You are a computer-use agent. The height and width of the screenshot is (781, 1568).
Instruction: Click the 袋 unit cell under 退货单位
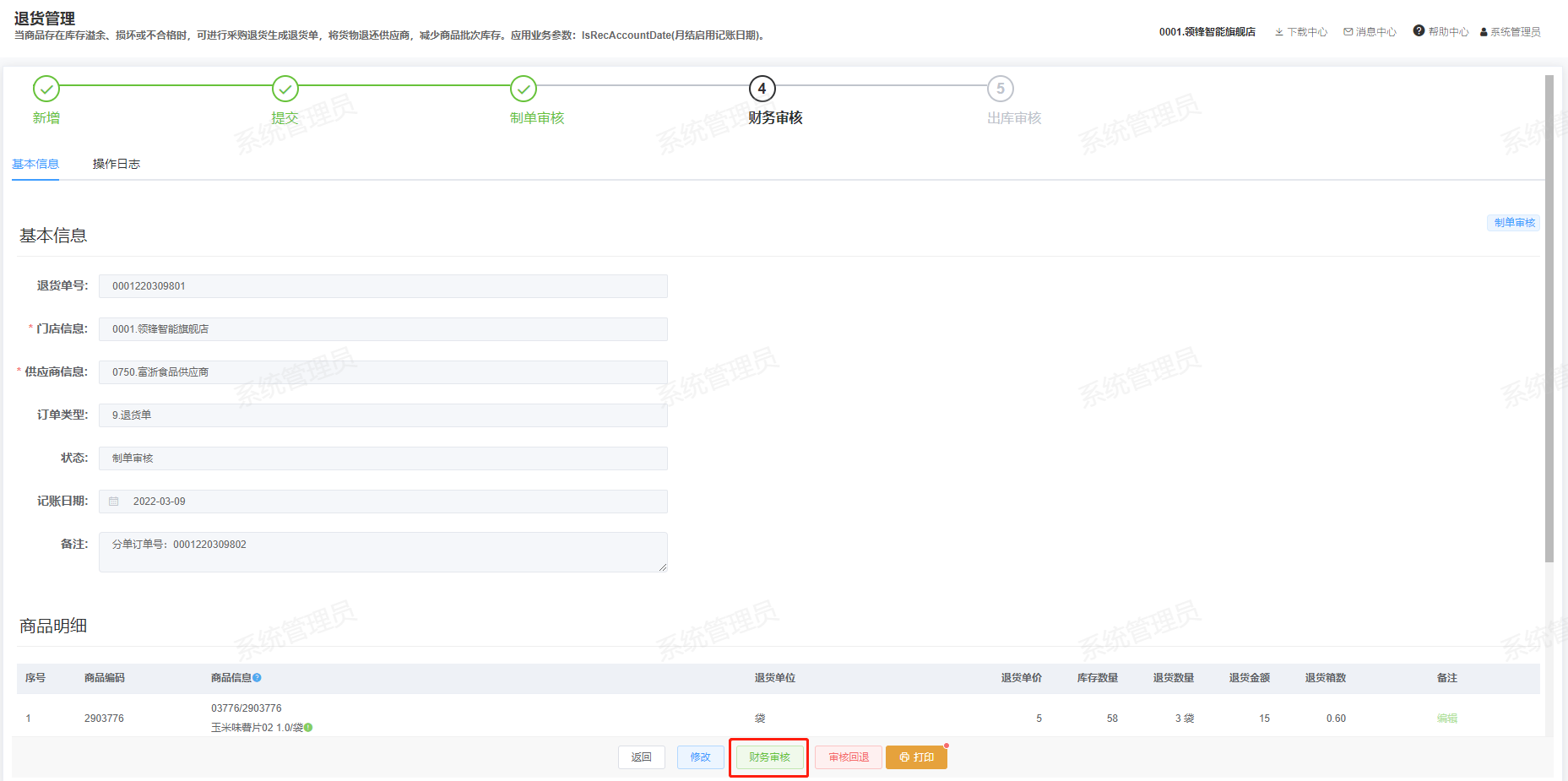(760, 719)
